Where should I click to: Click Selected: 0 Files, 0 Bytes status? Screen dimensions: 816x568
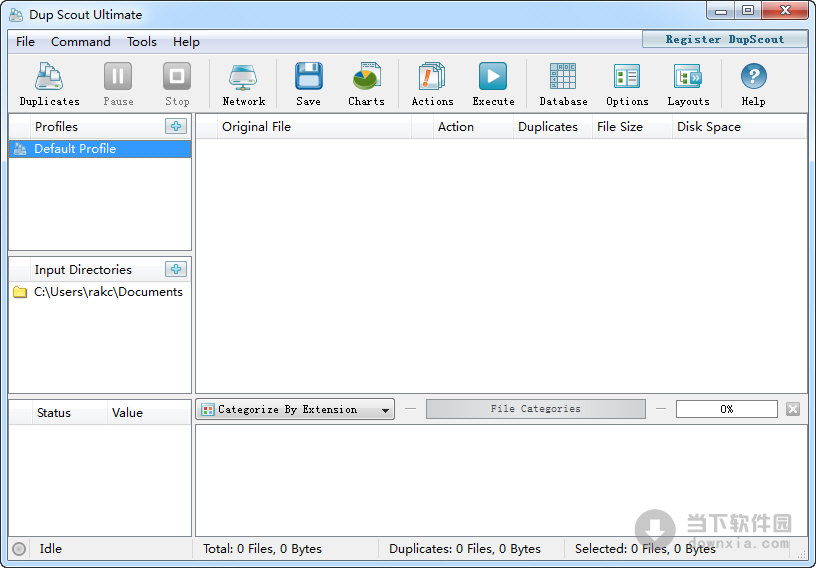(x=645, y=549)
